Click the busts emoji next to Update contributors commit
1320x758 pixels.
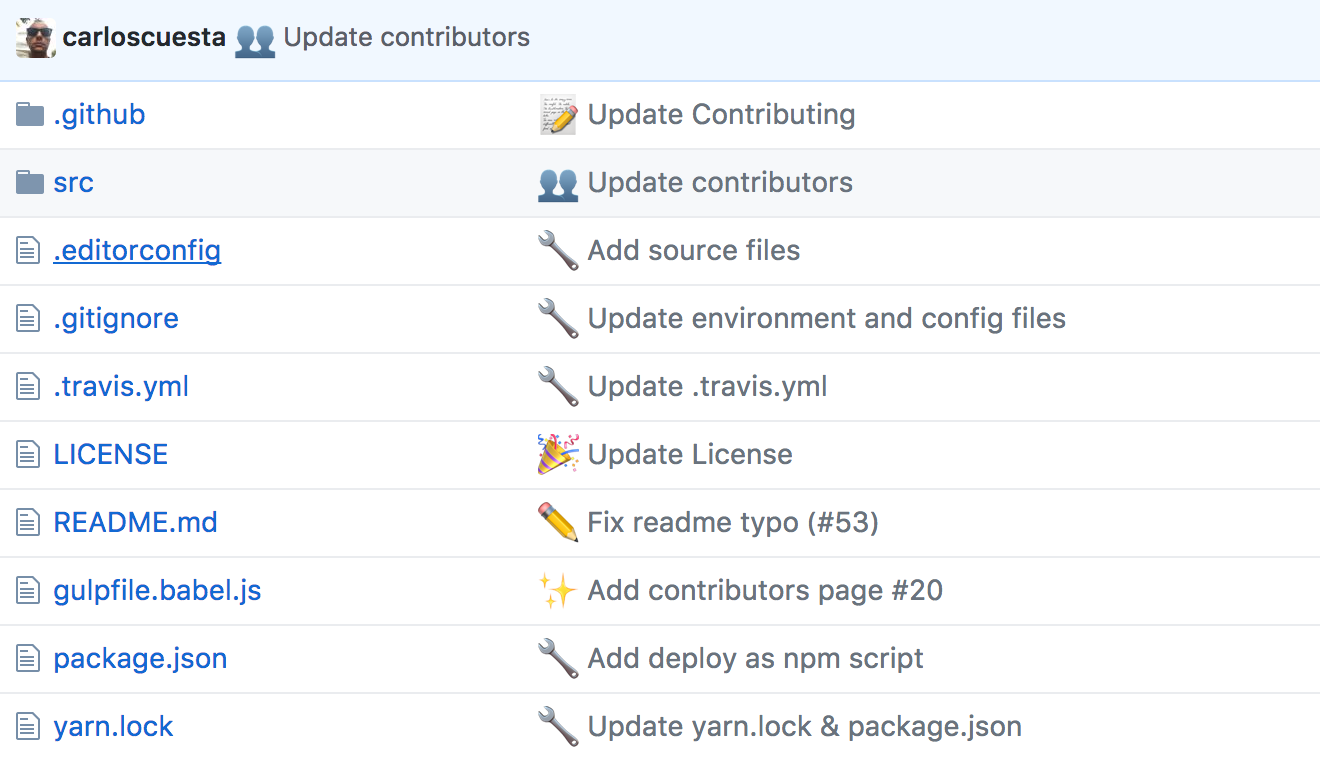coord(558,182)
